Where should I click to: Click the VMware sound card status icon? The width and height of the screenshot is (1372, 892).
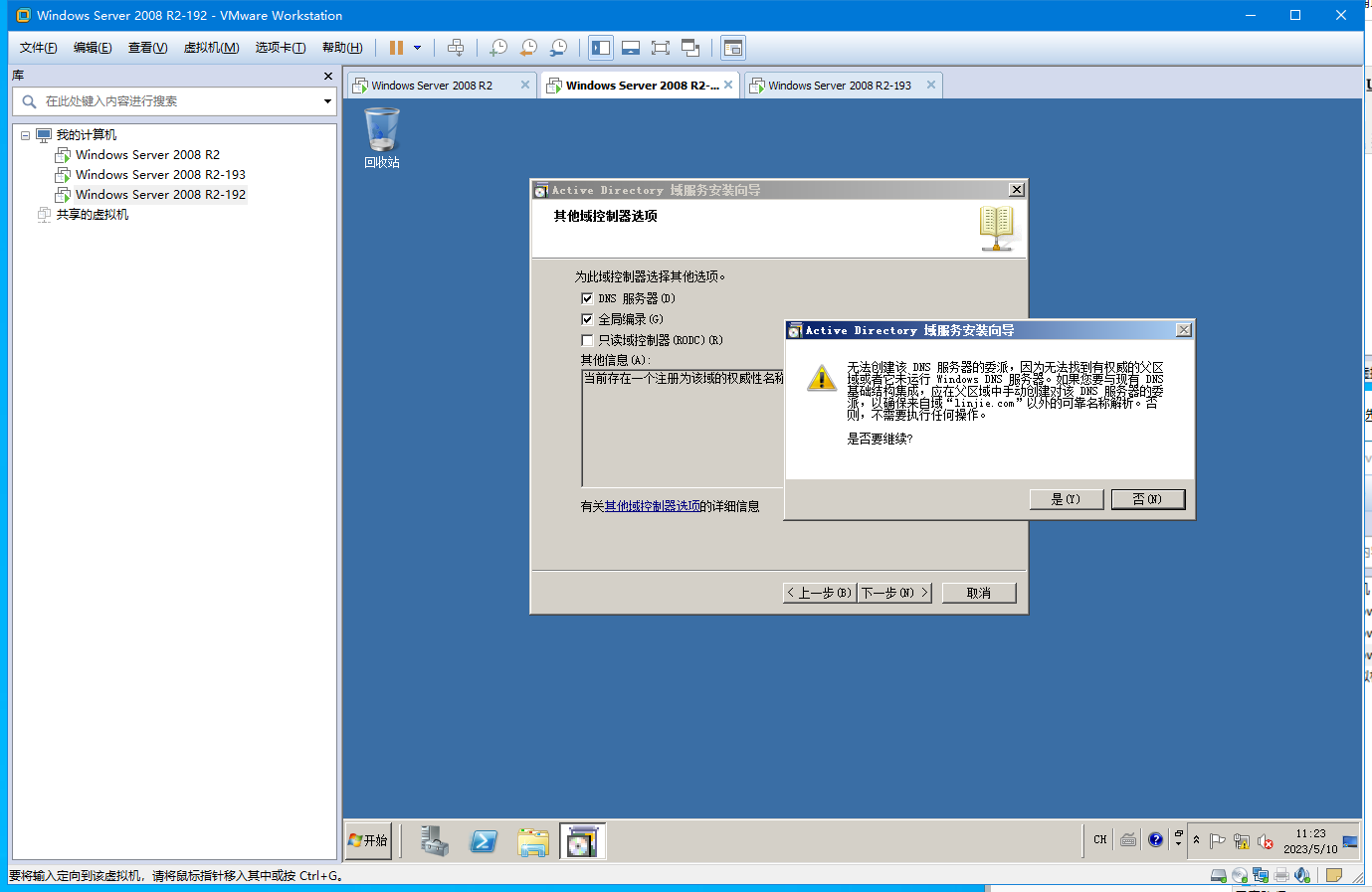1302,876
